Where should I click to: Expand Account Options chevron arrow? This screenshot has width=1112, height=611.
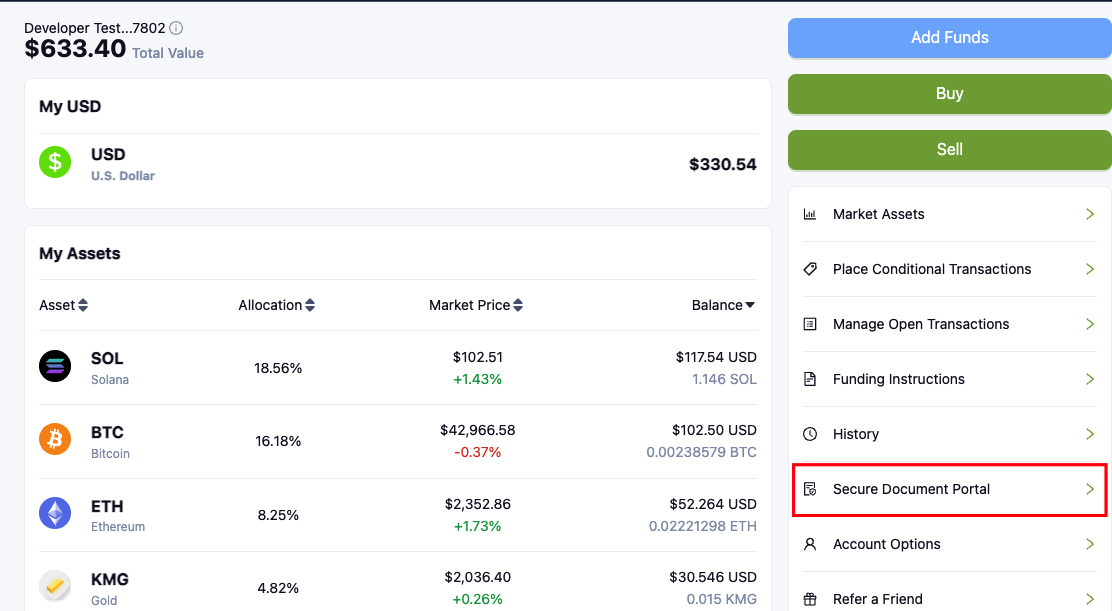point(1090,544)
